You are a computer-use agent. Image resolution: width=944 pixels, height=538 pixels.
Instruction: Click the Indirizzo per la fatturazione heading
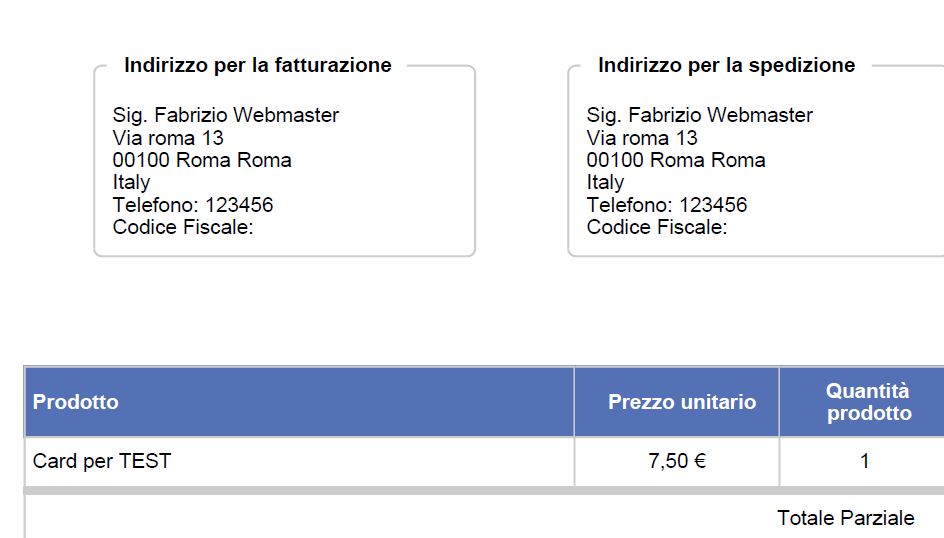point(258,65)
